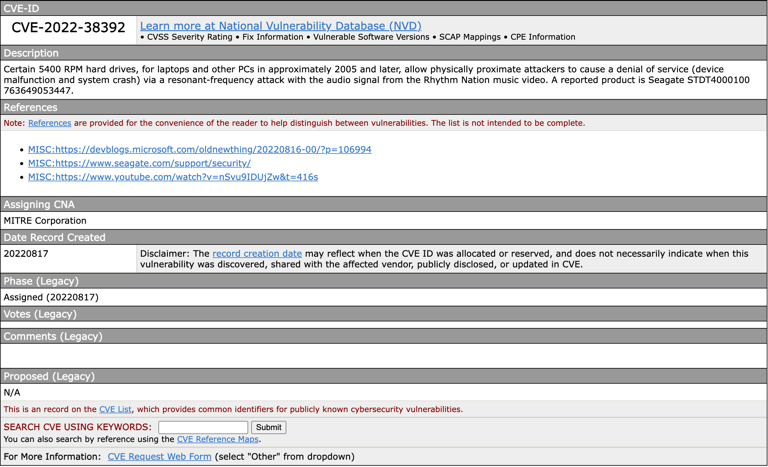Click the Assigning CNA section header
This screenshot has width=768, height=467.
[39, 204]
